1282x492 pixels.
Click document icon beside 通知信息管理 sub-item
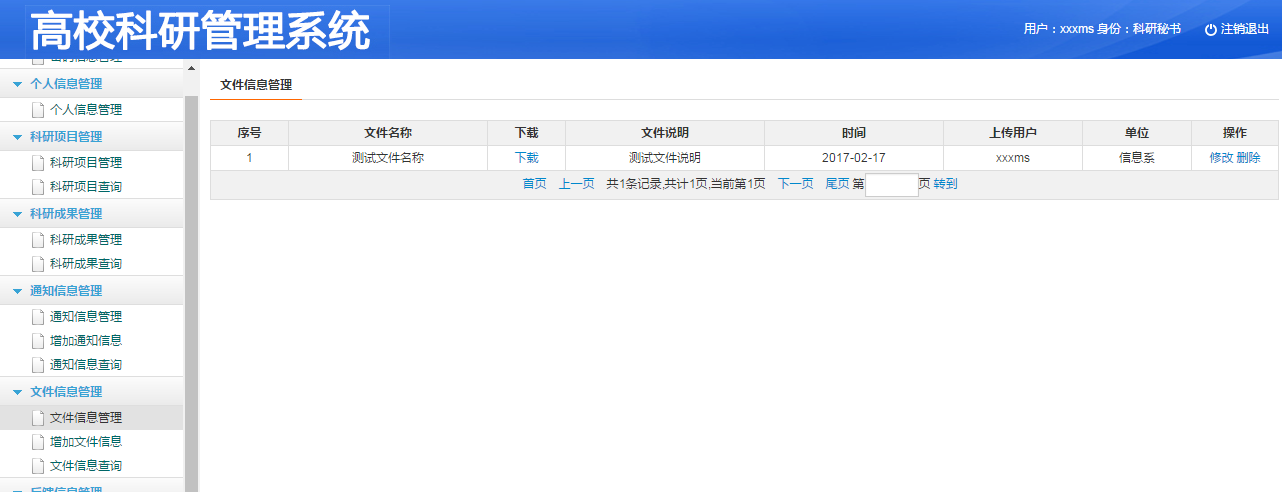(x=38, y=317)
